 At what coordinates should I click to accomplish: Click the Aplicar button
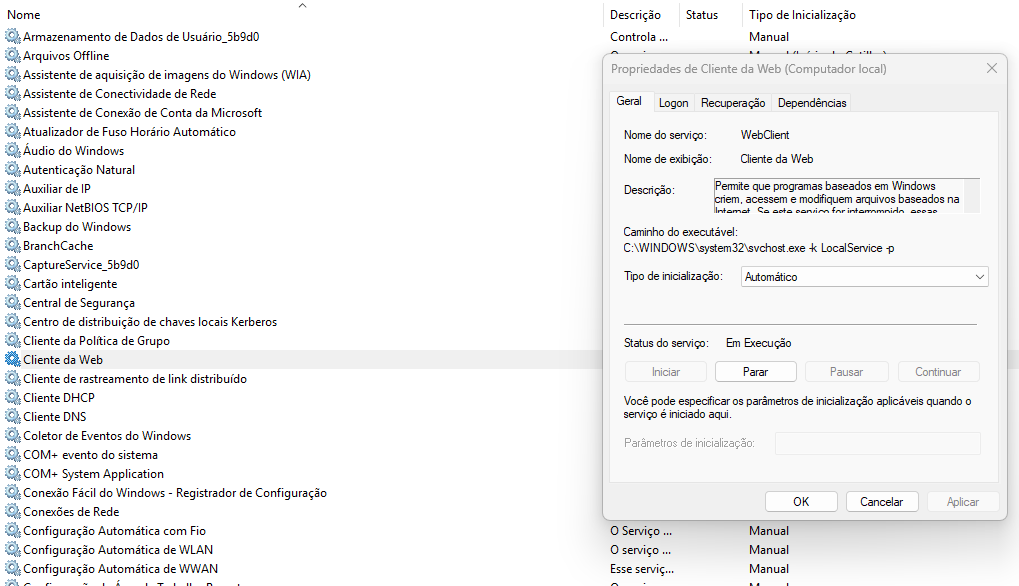962,502
